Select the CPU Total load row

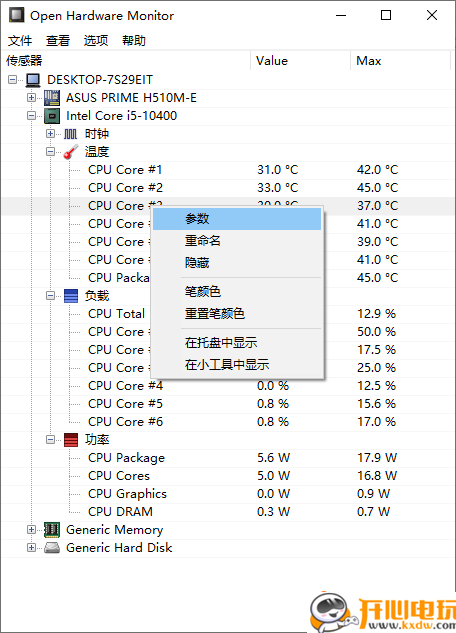[x=228, y=314]
